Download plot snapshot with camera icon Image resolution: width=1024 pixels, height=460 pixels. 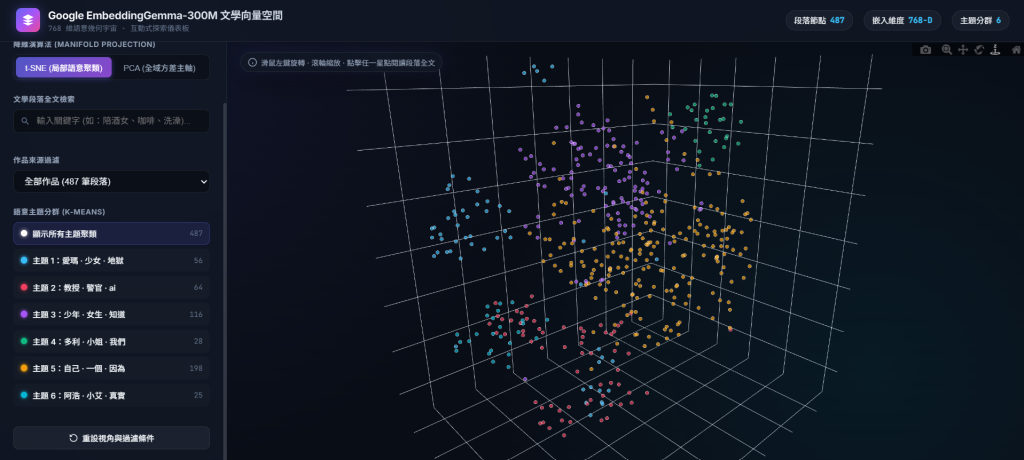[x=925, y=50]
